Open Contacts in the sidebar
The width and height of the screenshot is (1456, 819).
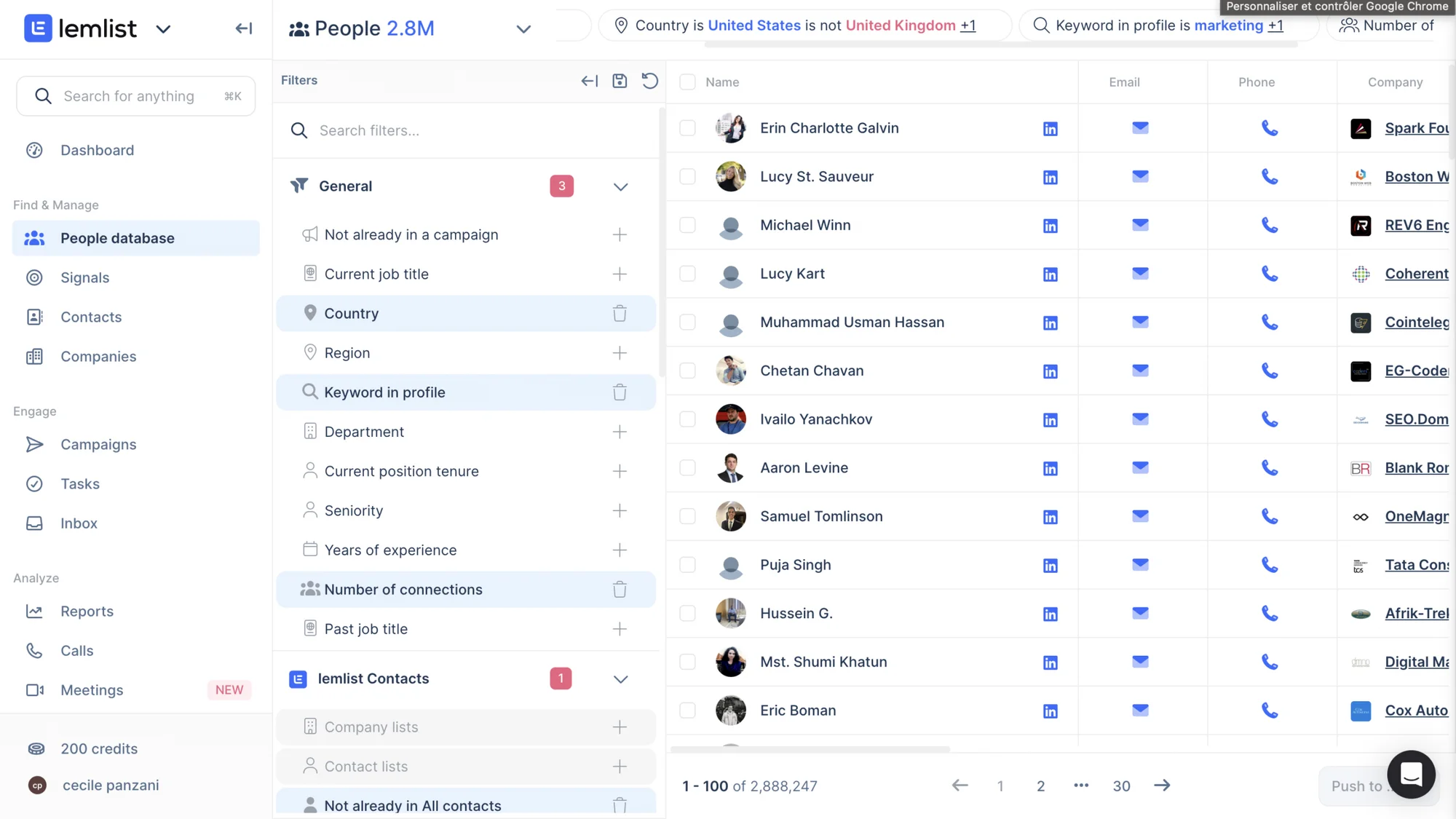click(x=91, y=317)
